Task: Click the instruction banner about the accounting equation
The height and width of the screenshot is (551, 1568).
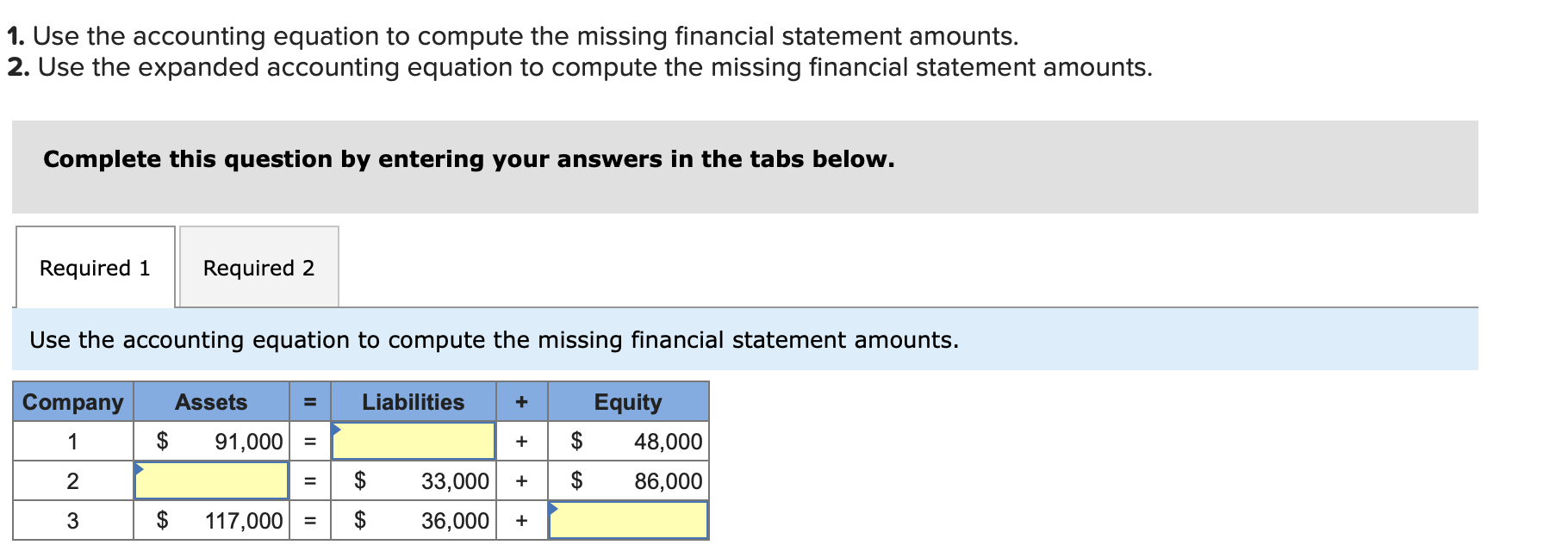Action: click(x=494, y=339)
